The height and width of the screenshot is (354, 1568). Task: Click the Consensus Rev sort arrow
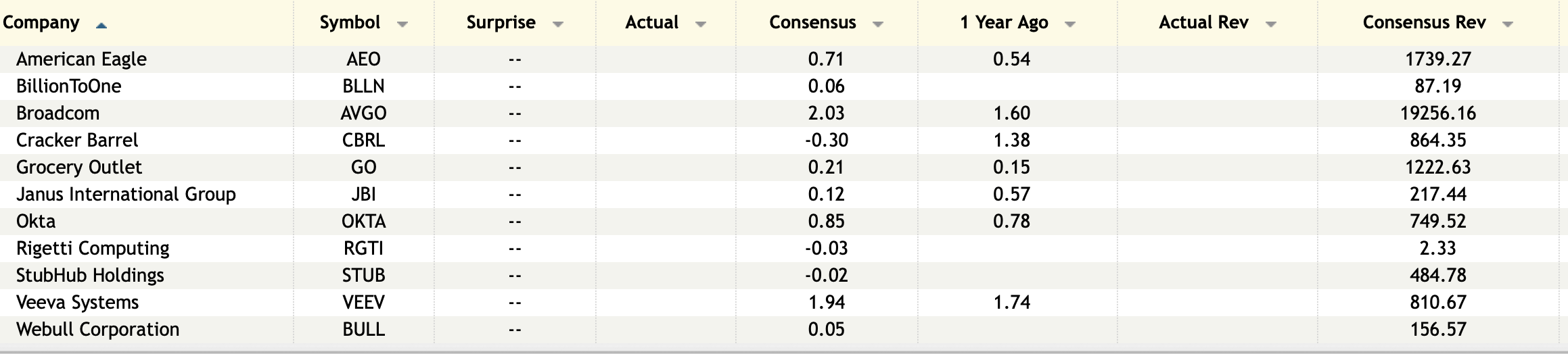click(1508, 25)
